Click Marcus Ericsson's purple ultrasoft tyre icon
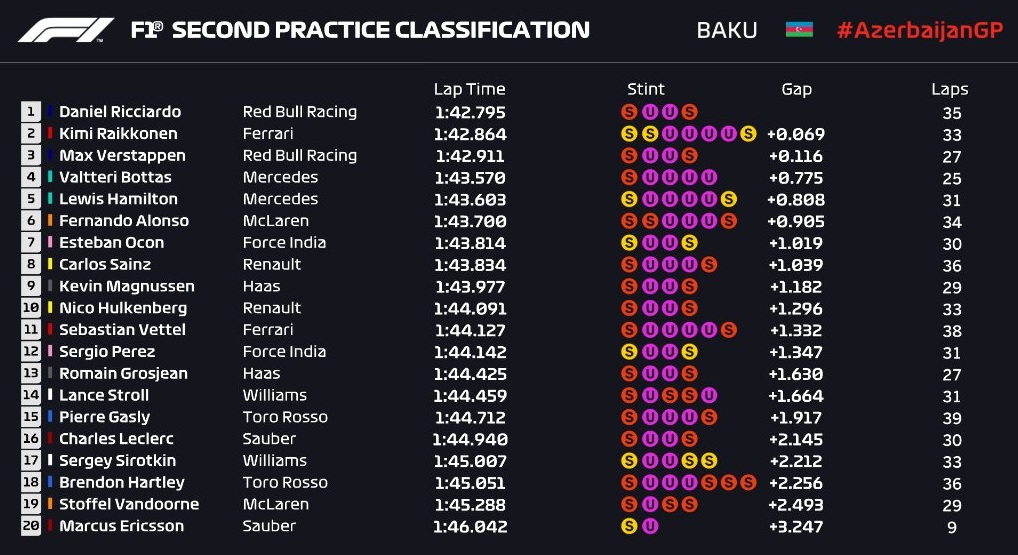 pyautogui.click(x=649, y=526)
